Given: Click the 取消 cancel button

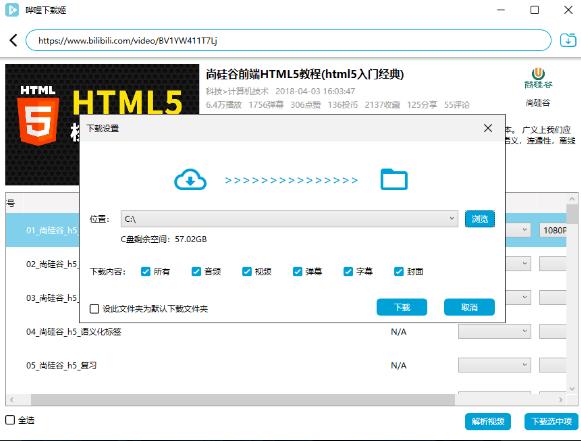Looking at the screenshot, I should [469, 307].
